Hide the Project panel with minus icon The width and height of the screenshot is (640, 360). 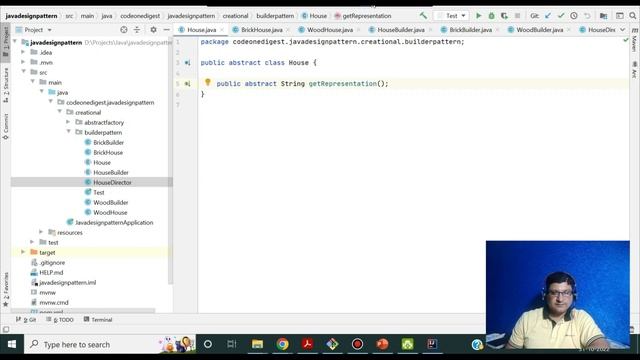point(166,29)
